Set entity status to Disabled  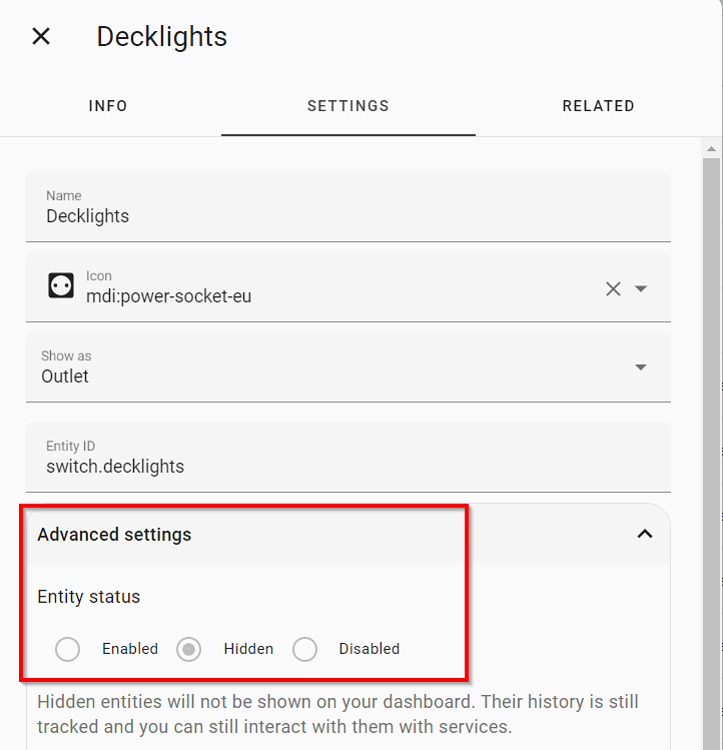pos(305,649)
